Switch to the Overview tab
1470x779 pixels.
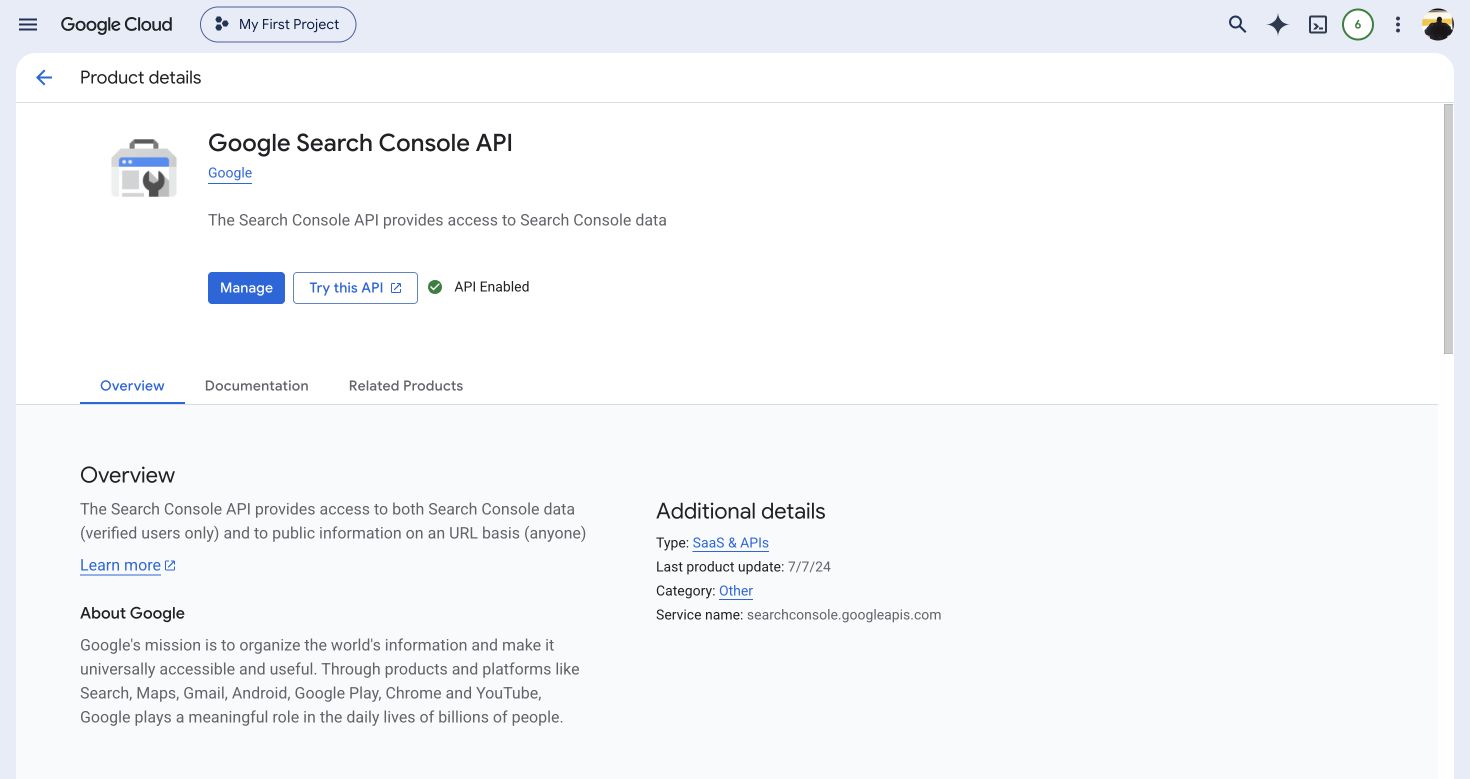coord(132,386)
